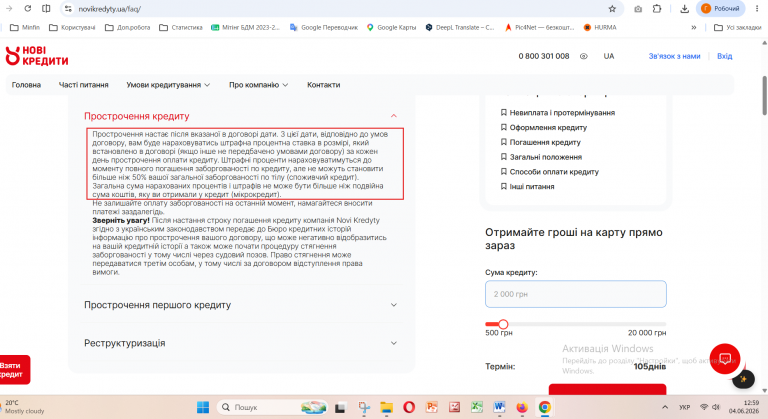Select the Загальні положення category
The image size is (768, 419).
tap(541, 157)
